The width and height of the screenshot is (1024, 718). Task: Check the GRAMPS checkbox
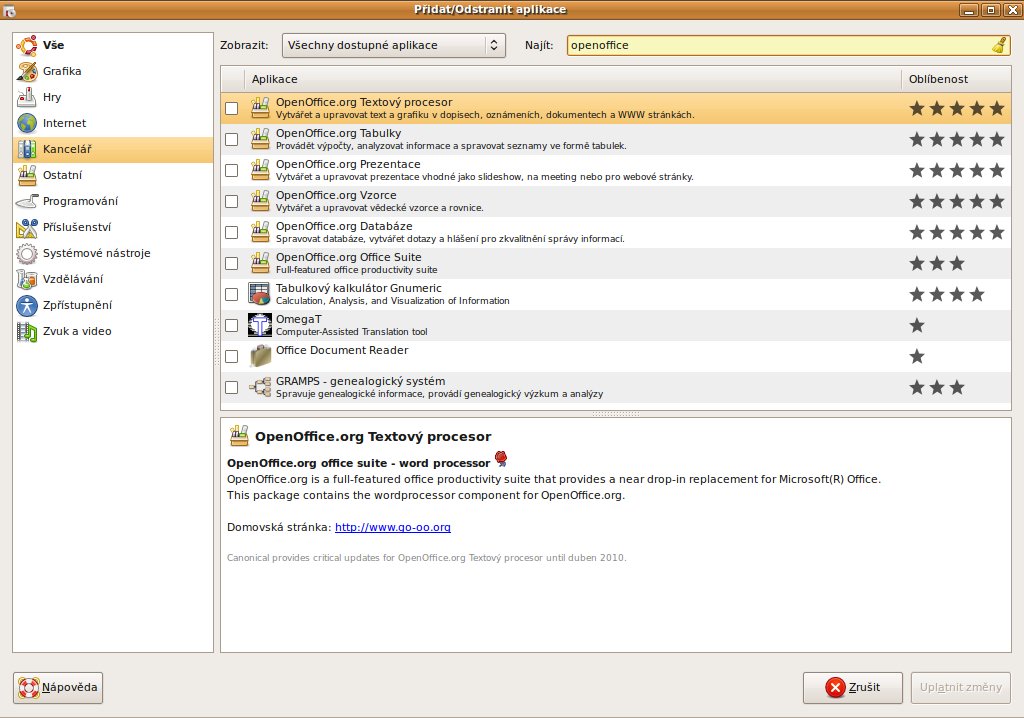coord(232,387)
